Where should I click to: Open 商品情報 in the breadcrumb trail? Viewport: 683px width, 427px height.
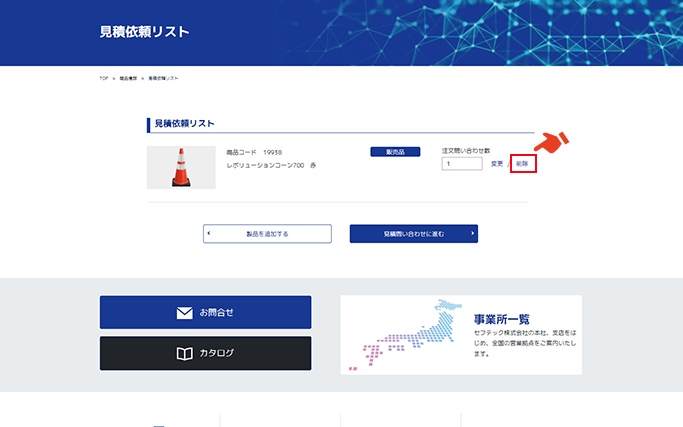(x=128, y=78)
